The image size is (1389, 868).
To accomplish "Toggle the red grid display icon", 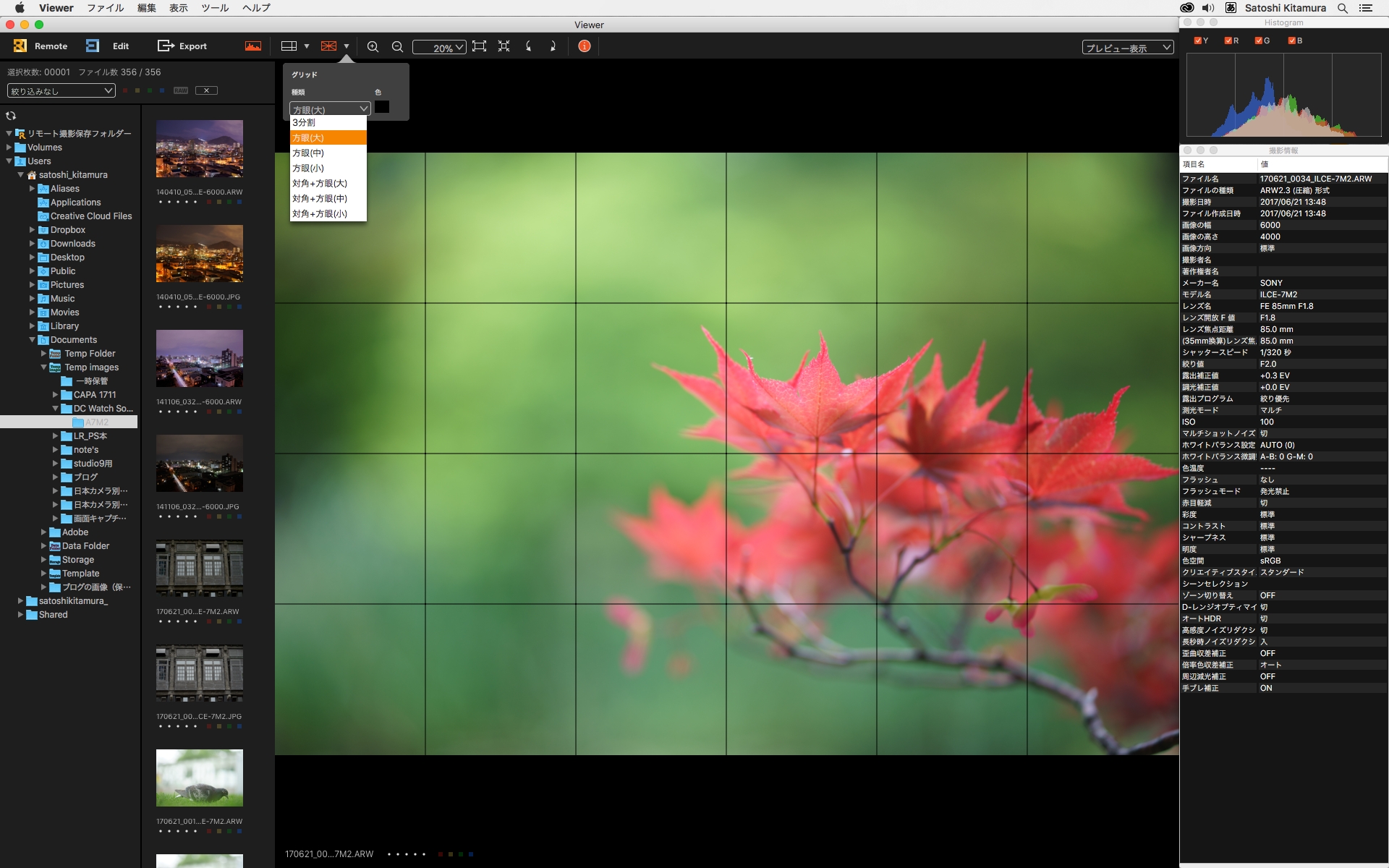I will (x=328, y=46).
